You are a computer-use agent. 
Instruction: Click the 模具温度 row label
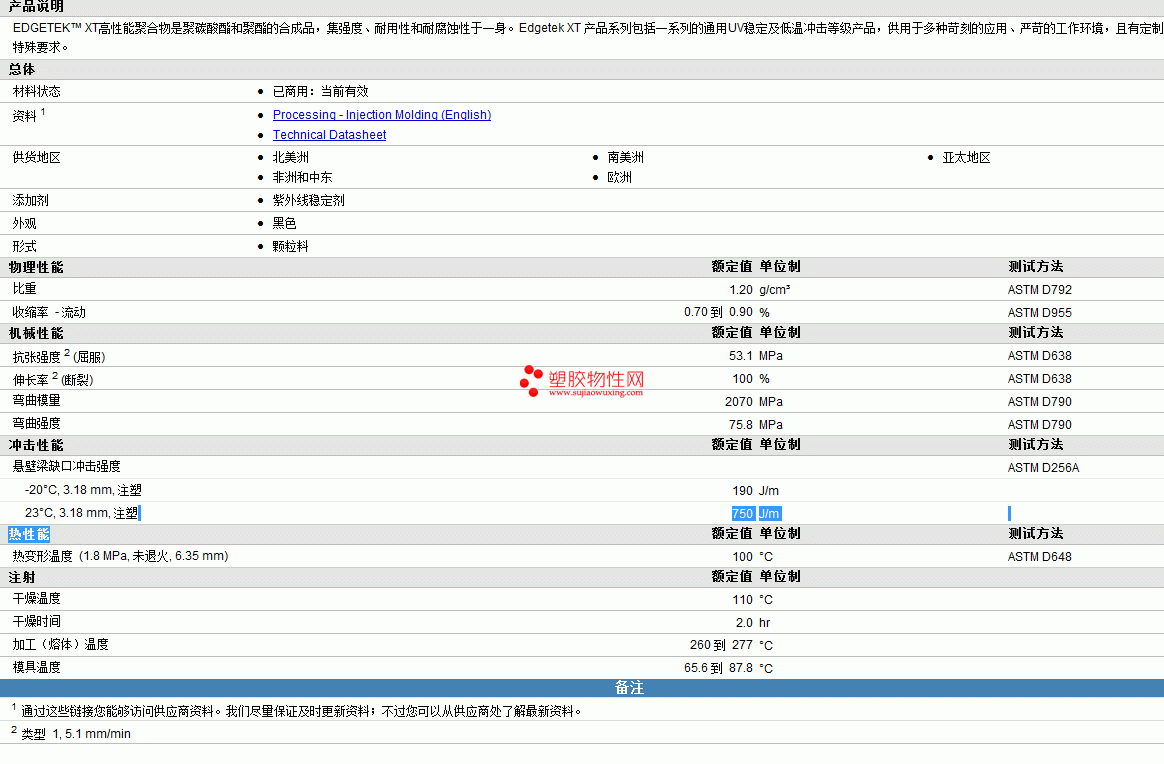(36, 667)
